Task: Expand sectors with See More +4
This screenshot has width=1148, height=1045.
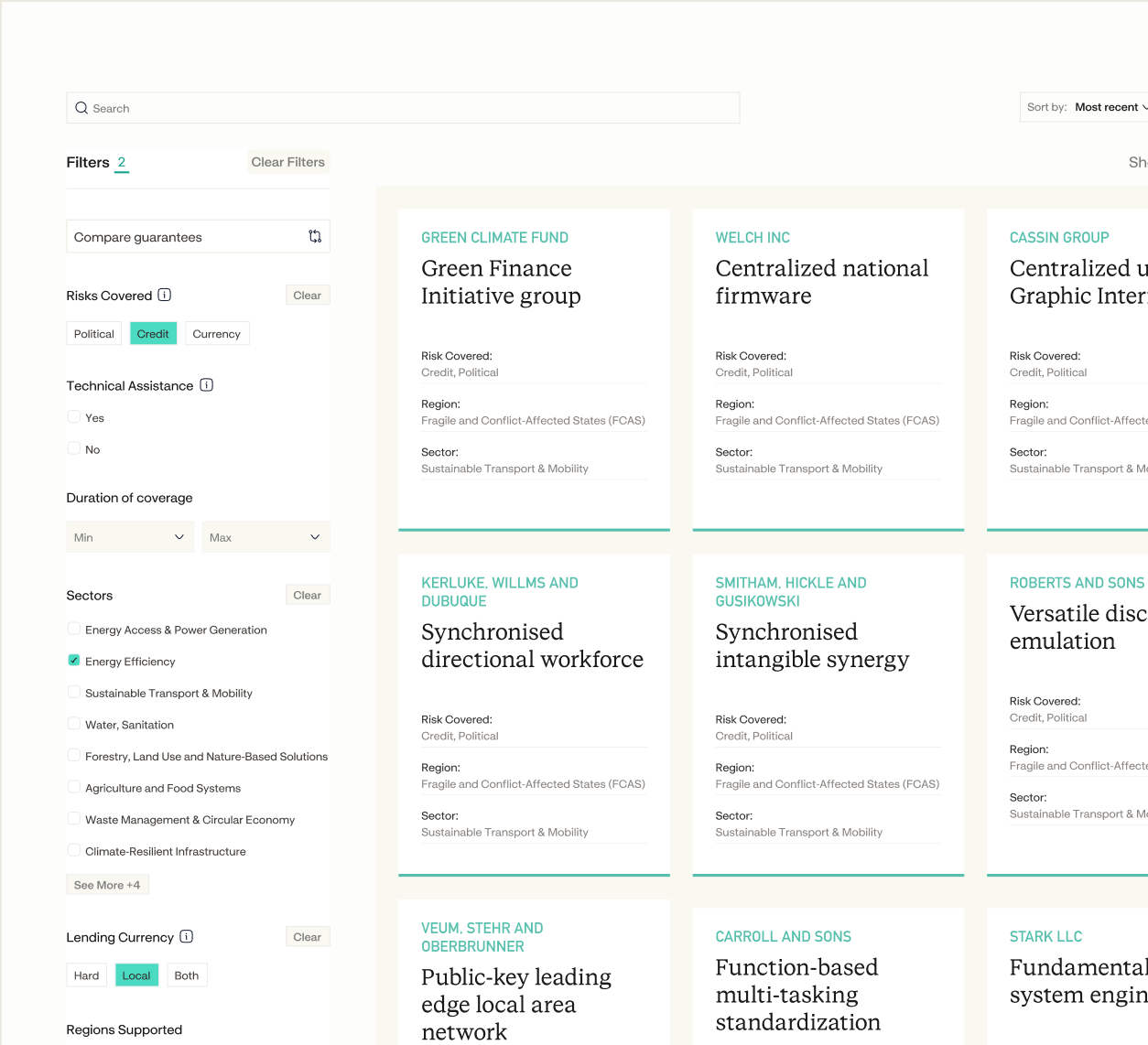Action: (107, 884)
